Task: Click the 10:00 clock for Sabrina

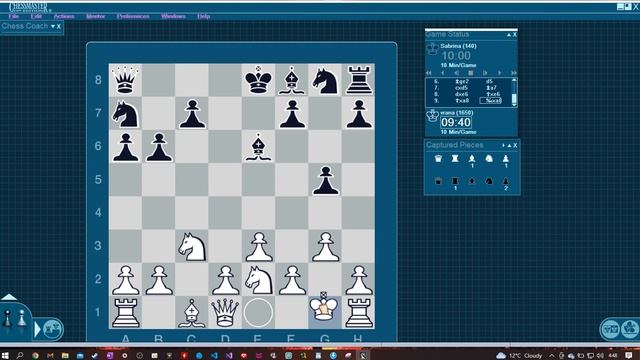Action: point(456,56)
